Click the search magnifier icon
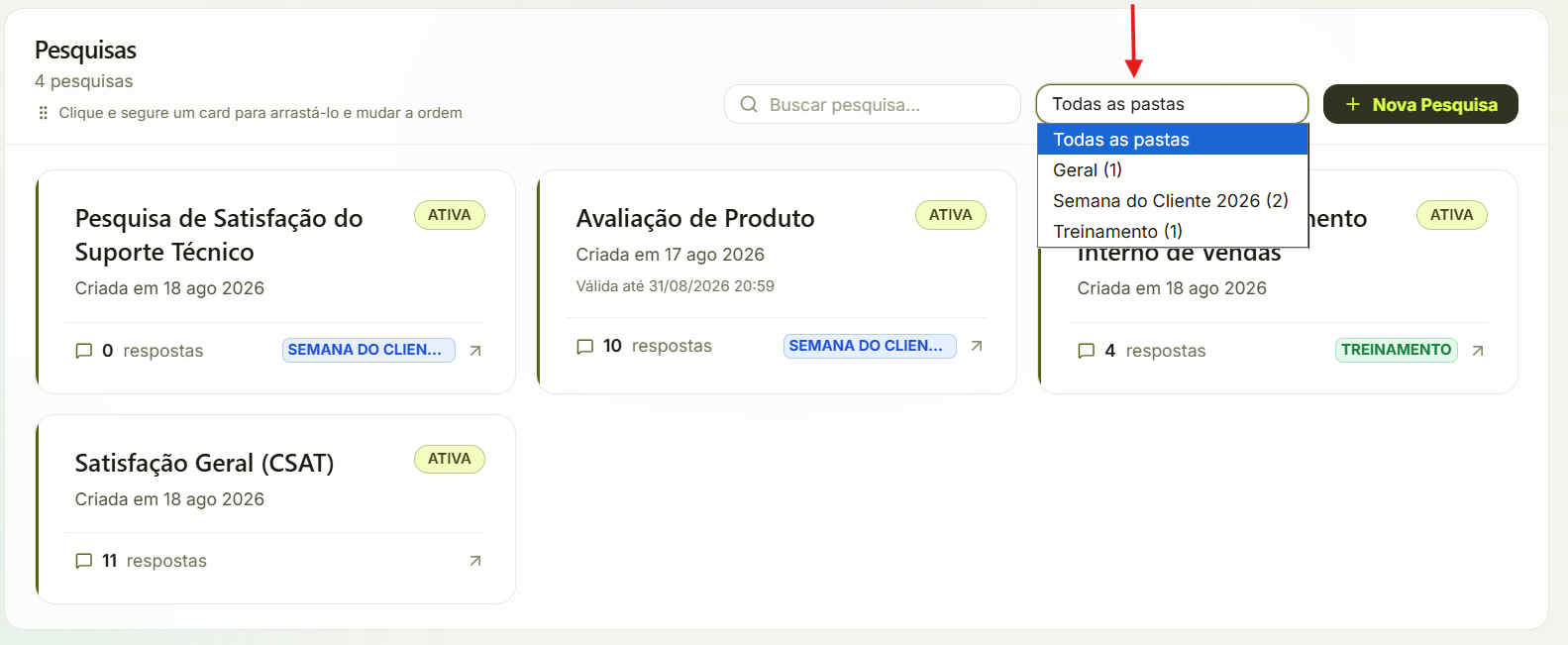This screenshot has height=645, width=1568. [749, 104]
